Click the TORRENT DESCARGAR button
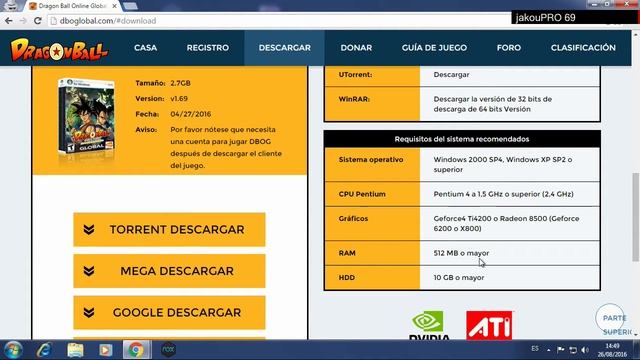This screenshot has width=640, height=360. pyautogui.click(x=169, y=229)
